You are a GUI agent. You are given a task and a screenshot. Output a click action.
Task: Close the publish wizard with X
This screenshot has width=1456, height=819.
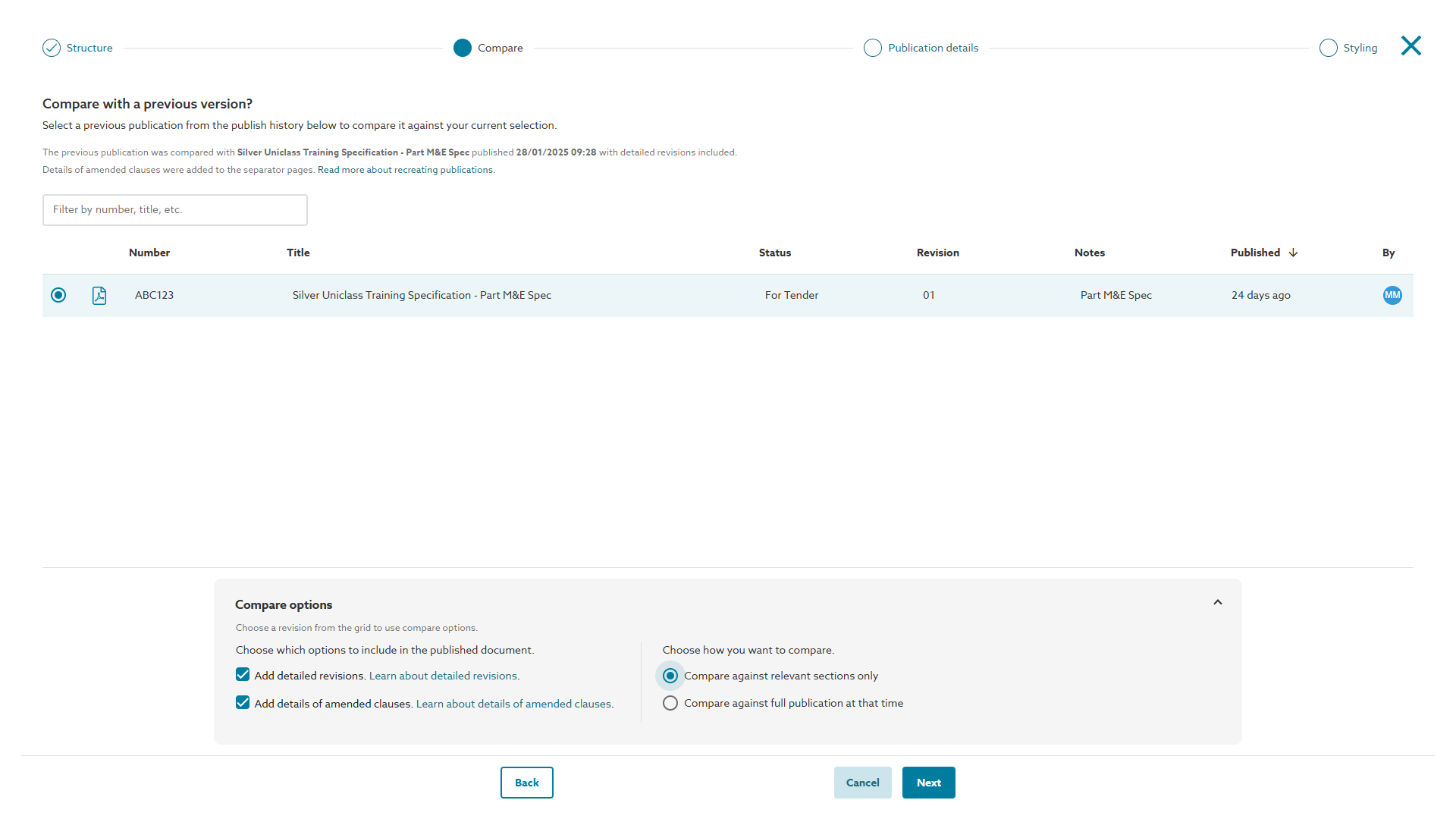pyautogui.click(x=1410, y=46)
